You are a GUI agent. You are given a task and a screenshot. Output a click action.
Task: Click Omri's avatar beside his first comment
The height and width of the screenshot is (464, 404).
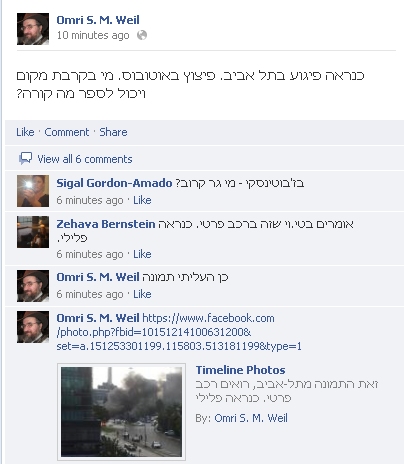pyautogui.click(x=33, y=286)
